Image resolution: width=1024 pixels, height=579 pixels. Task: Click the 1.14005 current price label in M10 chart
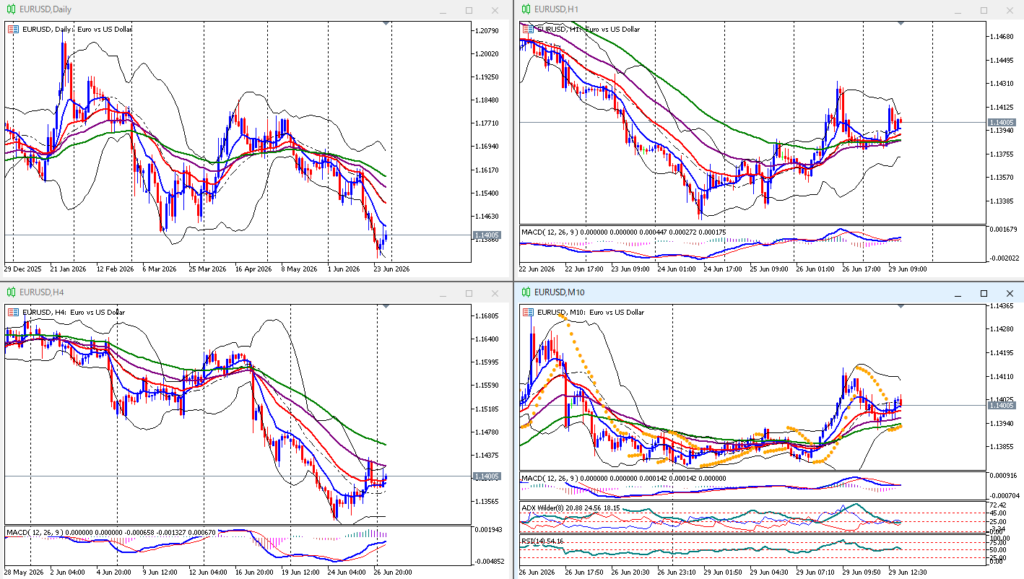coord(1001,405)
